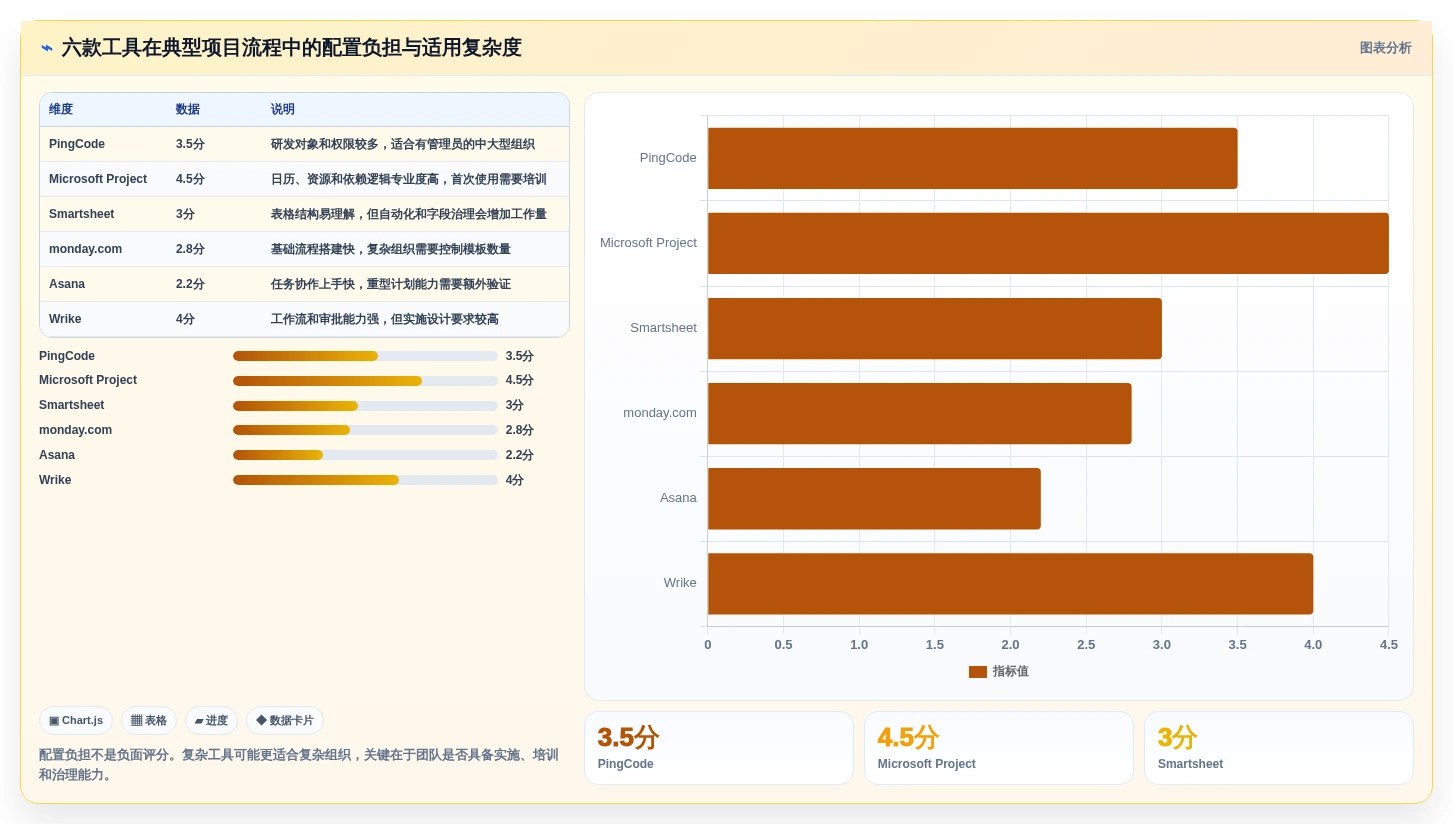Click the 图表分析 label in header
Image resolution: width=1453 pixels, height=824 pixels.
pyautogui.click(x=1385, y=48)
